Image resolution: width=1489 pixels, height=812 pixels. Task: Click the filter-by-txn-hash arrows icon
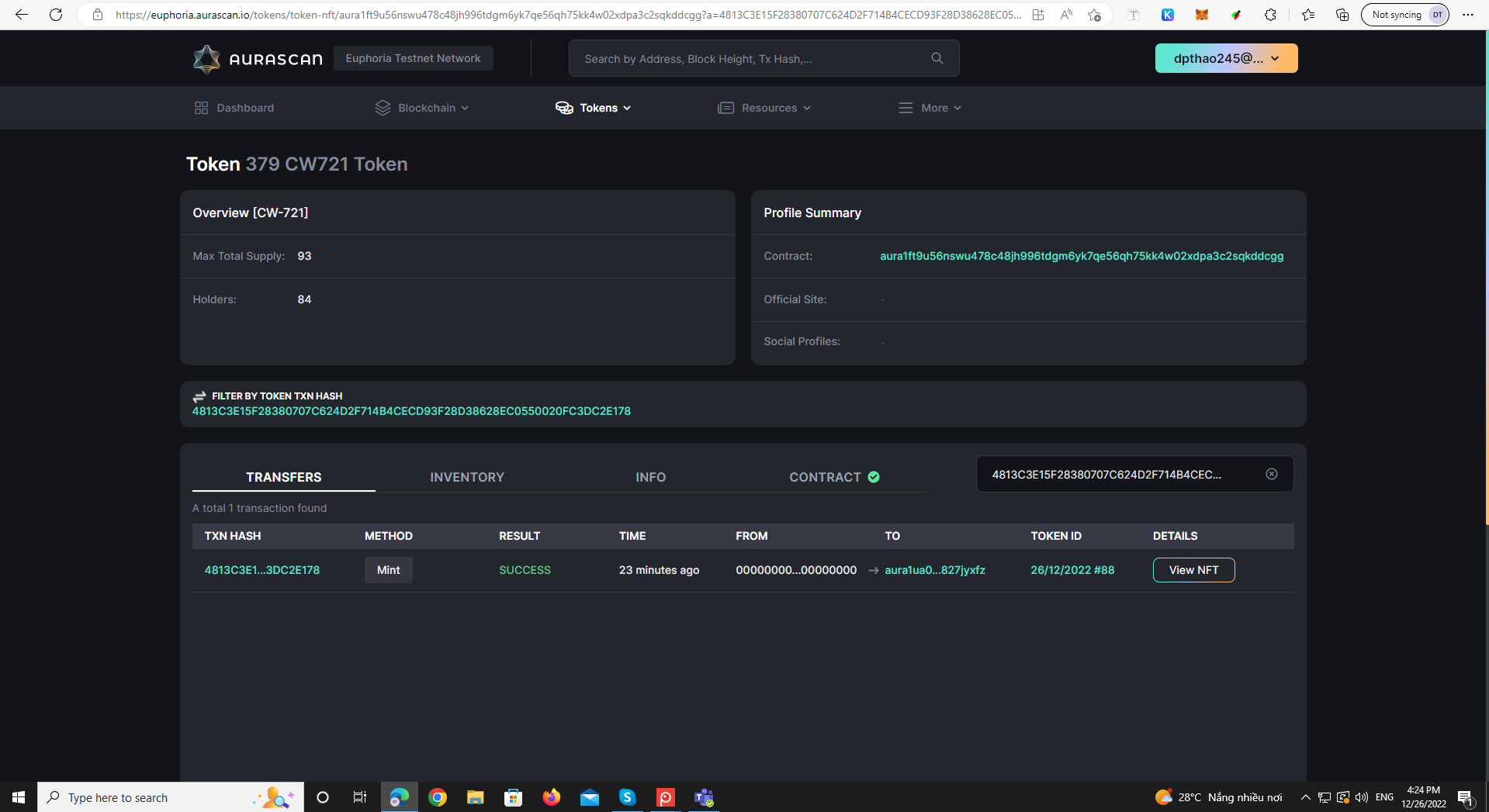199,396
